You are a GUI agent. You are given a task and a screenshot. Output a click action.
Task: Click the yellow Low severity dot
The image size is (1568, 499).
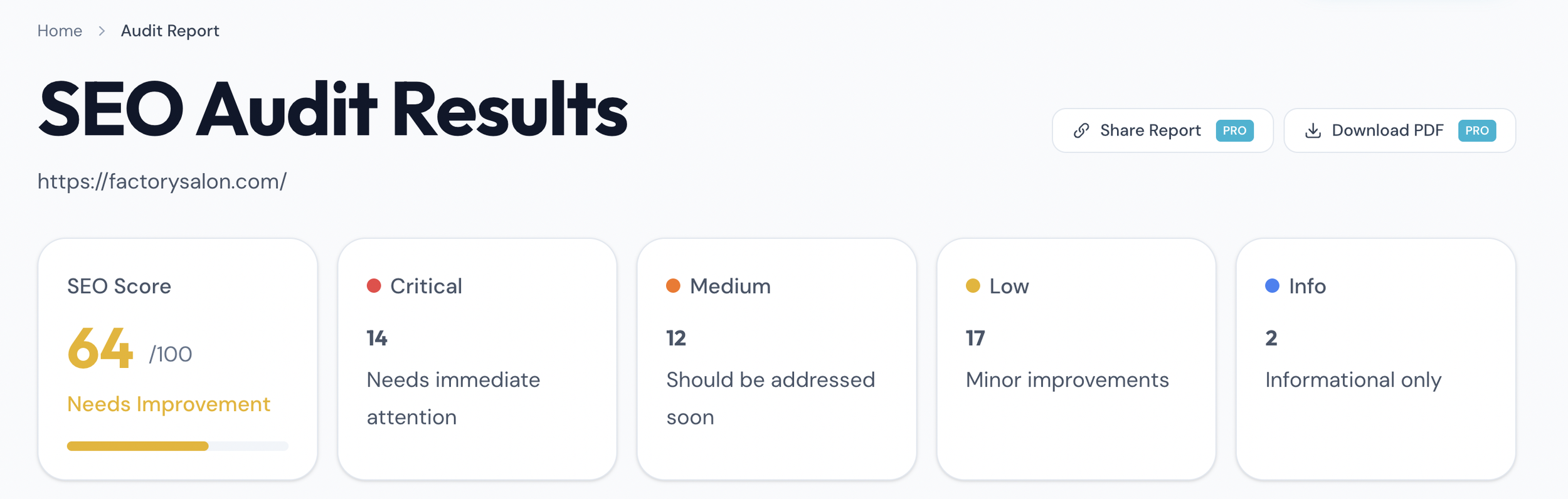click(973, 286)
